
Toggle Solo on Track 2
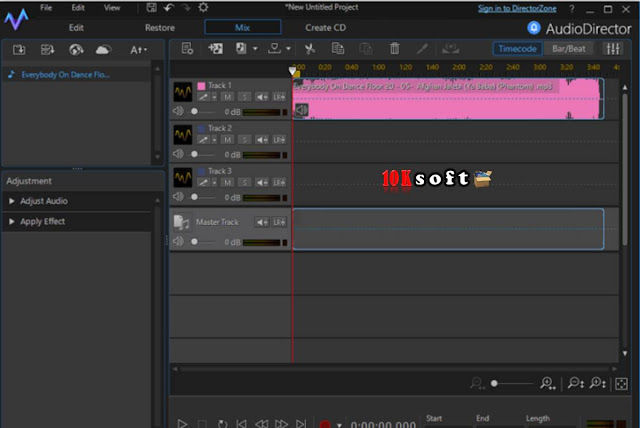pyautogui.click(x=244, y=140)
